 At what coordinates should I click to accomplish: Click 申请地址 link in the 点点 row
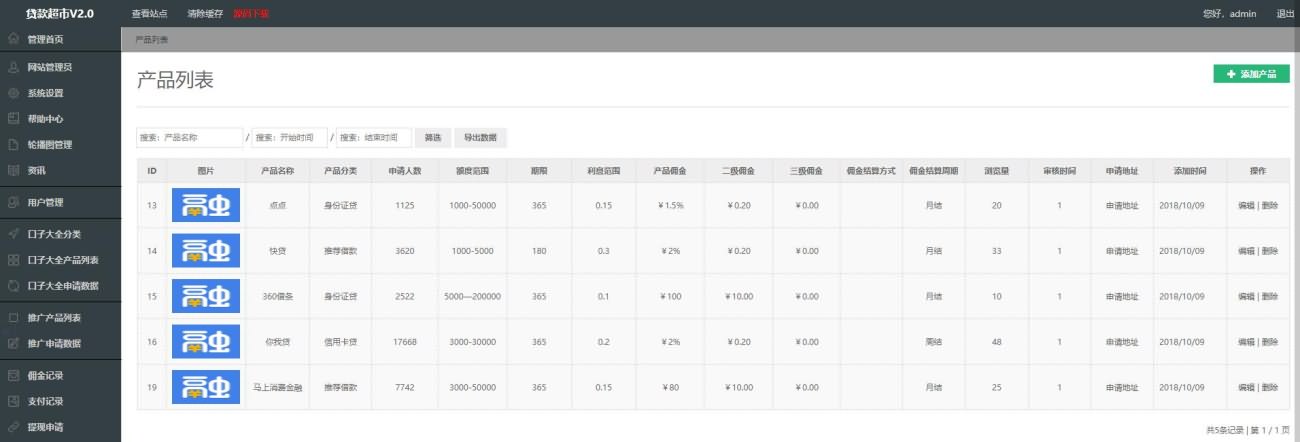tap(1122, 205)
